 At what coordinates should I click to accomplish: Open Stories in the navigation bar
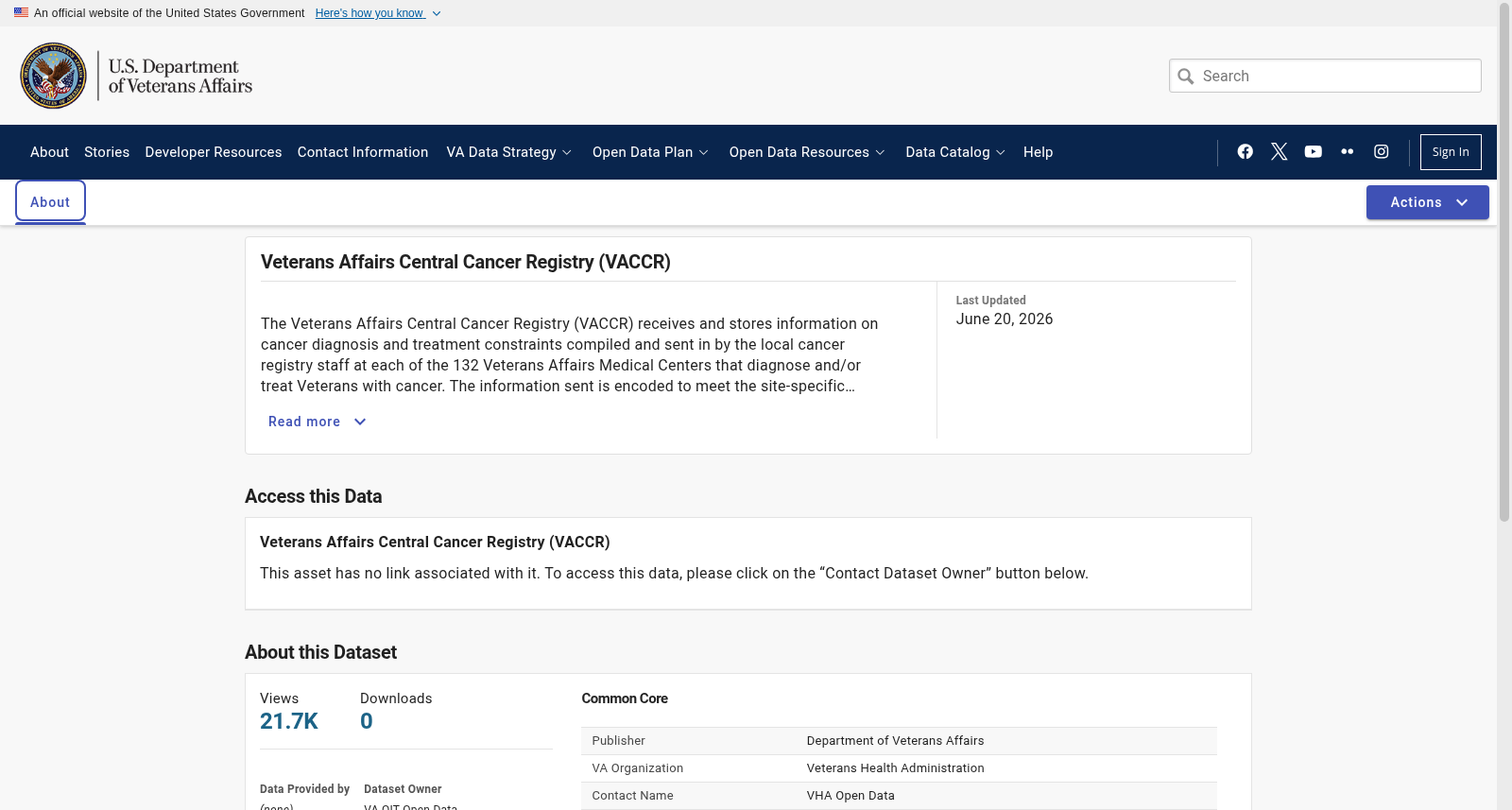click(x=107, y=152)
